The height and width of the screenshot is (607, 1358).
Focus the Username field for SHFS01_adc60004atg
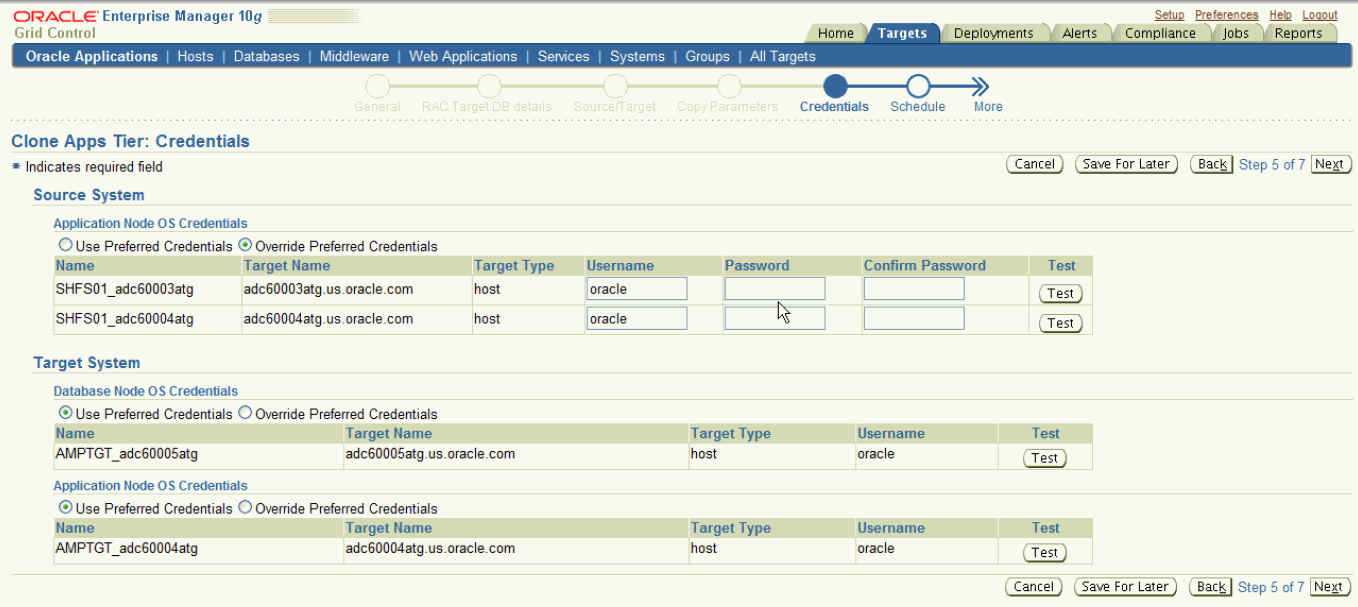637,319
